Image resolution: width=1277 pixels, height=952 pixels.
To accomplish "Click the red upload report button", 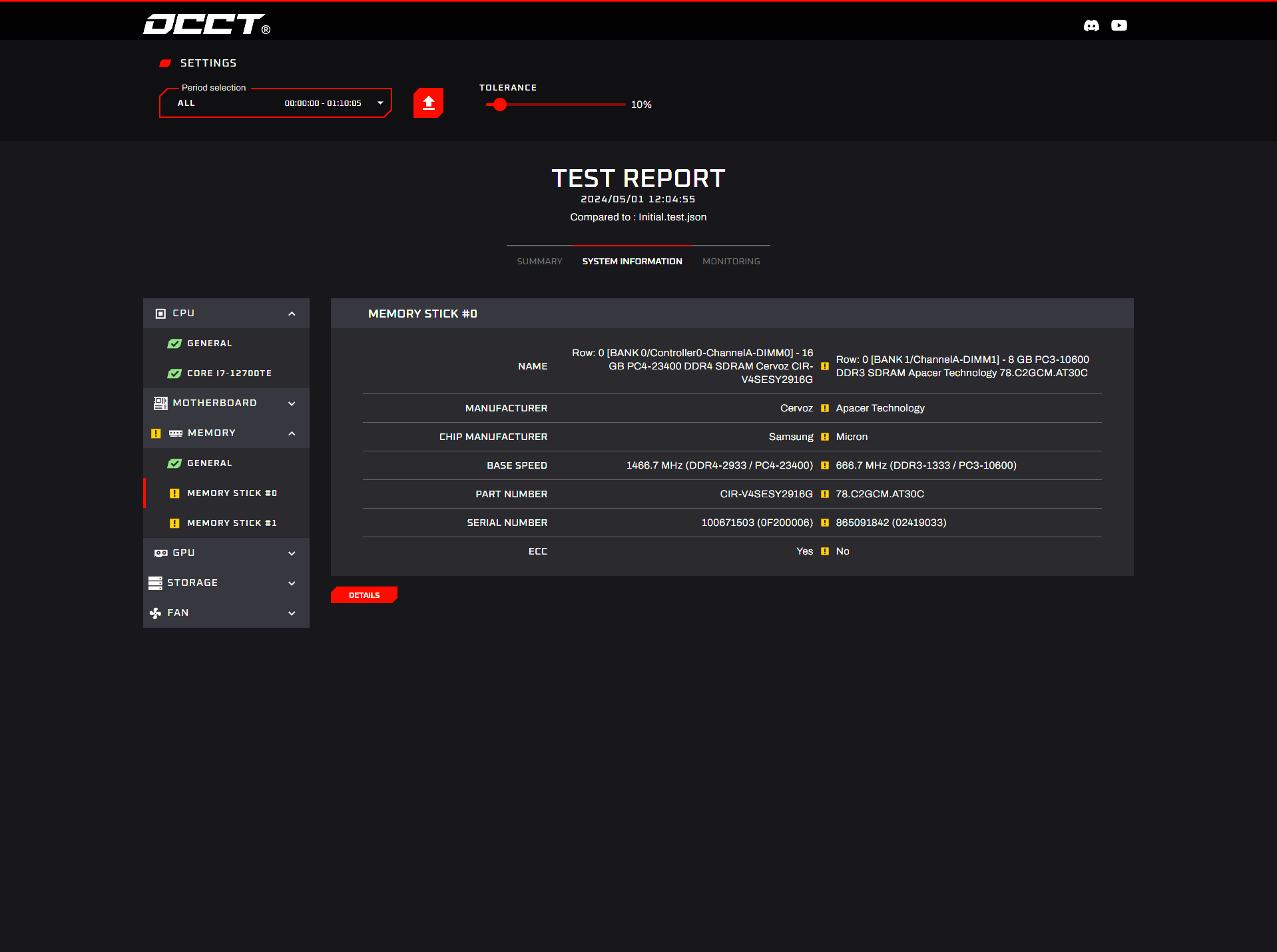I will [428, 103].
